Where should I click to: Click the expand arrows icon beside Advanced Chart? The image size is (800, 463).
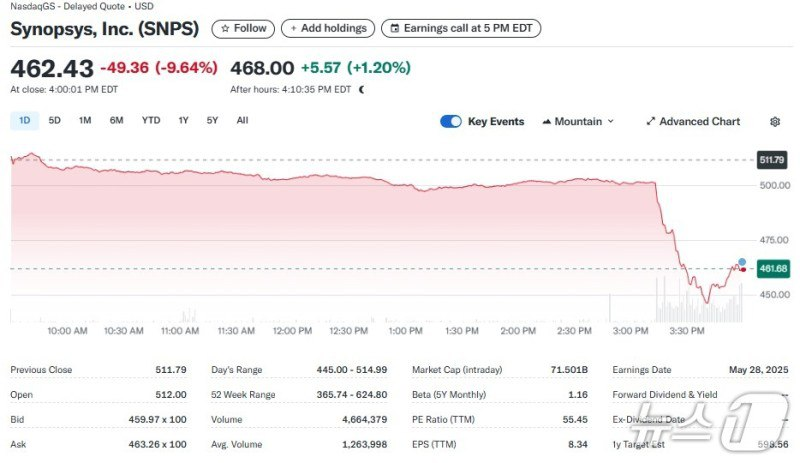[651, 121]
